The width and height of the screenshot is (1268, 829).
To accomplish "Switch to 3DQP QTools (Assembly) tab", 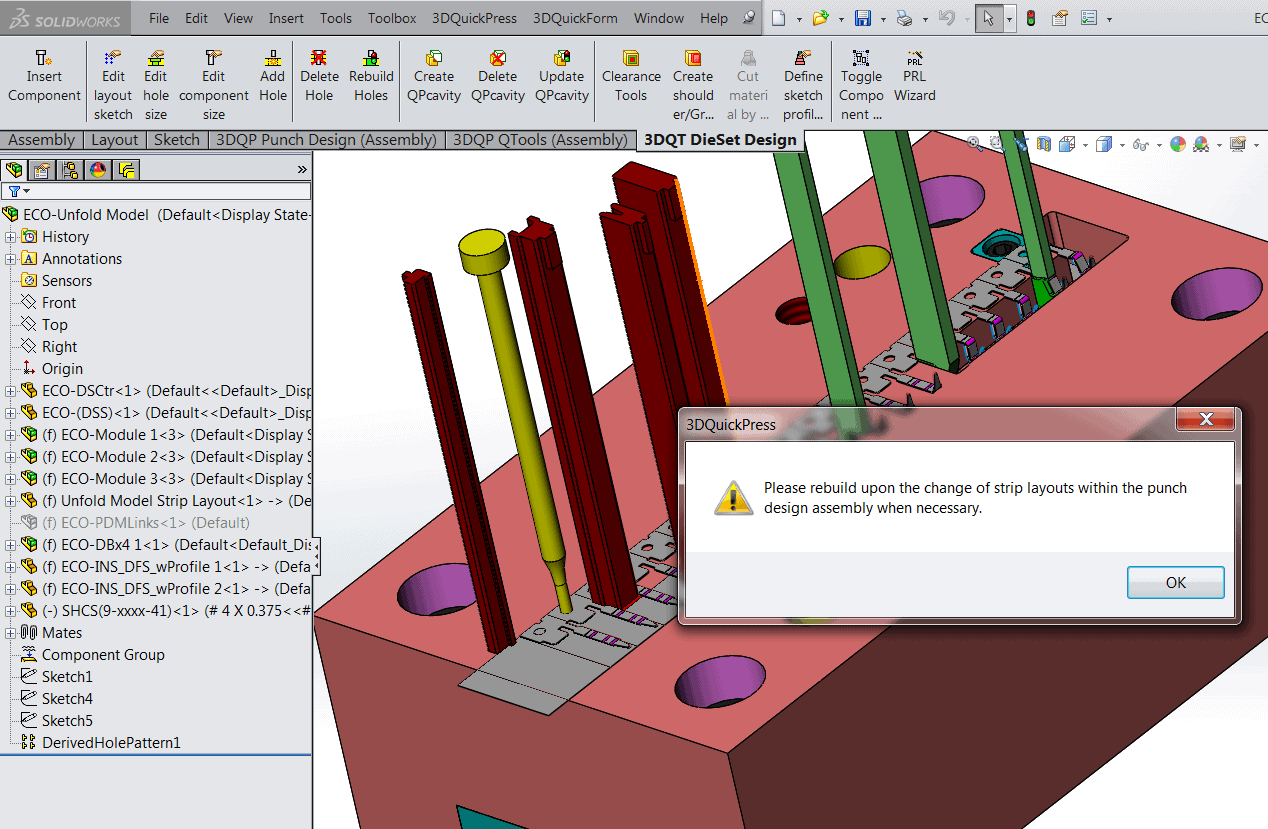I will tap(540, 140).
